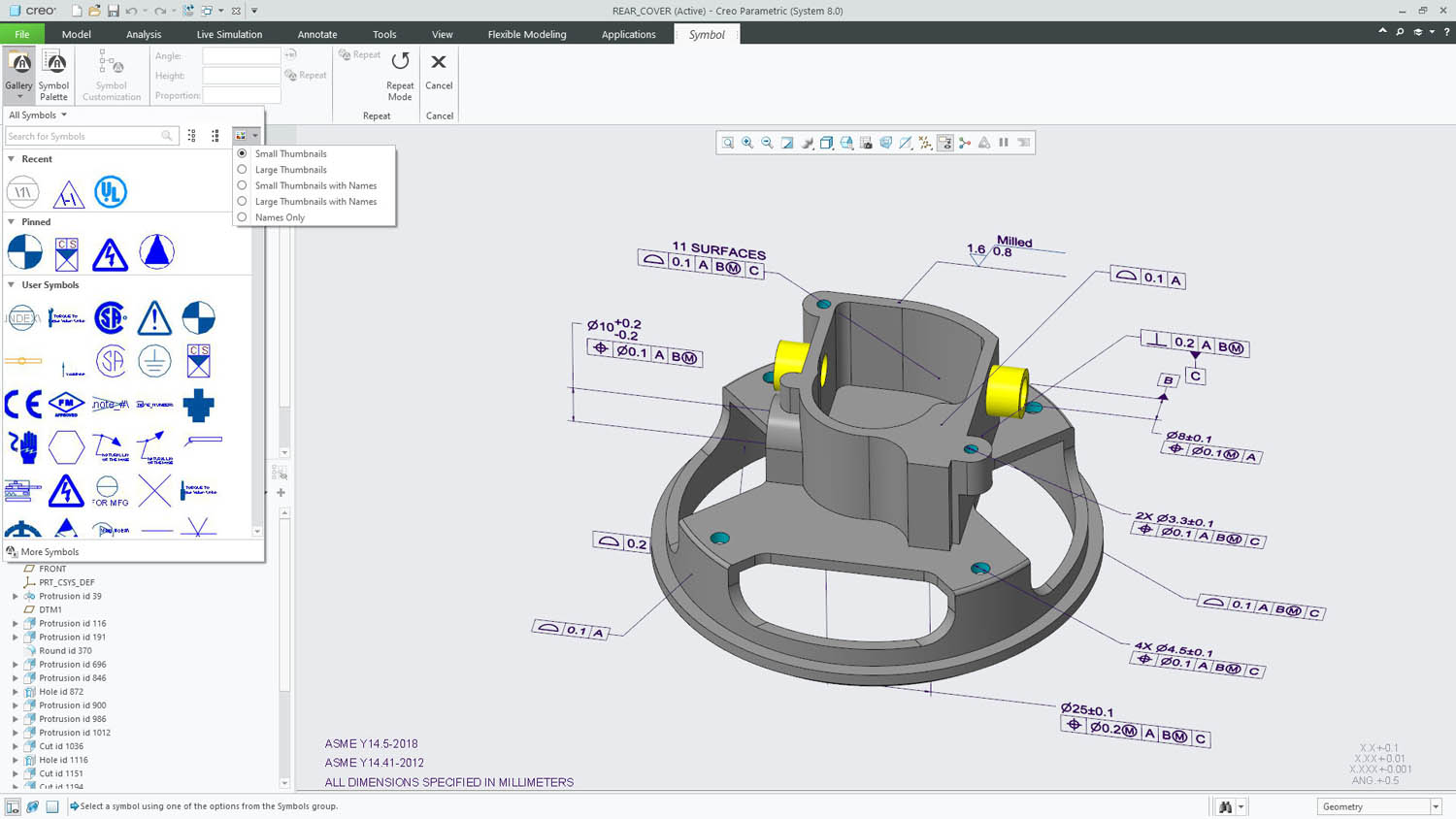1456x819 pixels.
Task: Pick the blue cross symbol
Action: [x=198, y=405]
